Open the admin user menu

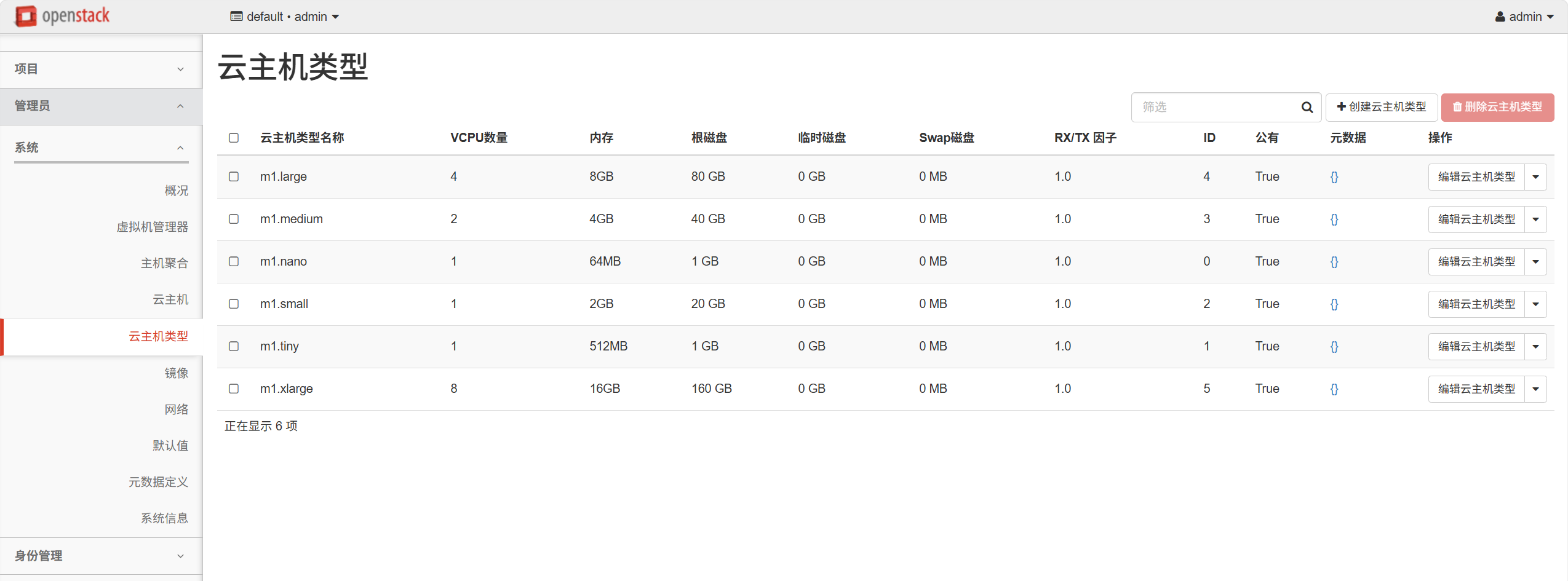click(1524, 17)
